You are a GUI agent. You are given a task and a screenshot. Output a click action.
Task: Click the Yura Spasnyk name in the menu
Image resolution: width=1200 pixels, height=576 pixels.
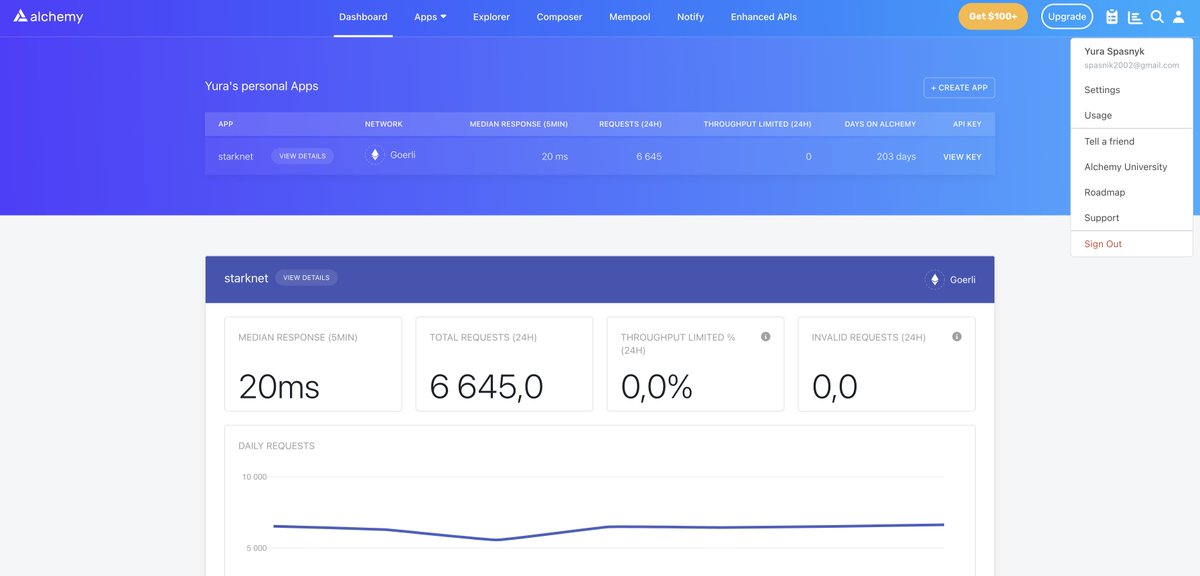point(1114,51)
